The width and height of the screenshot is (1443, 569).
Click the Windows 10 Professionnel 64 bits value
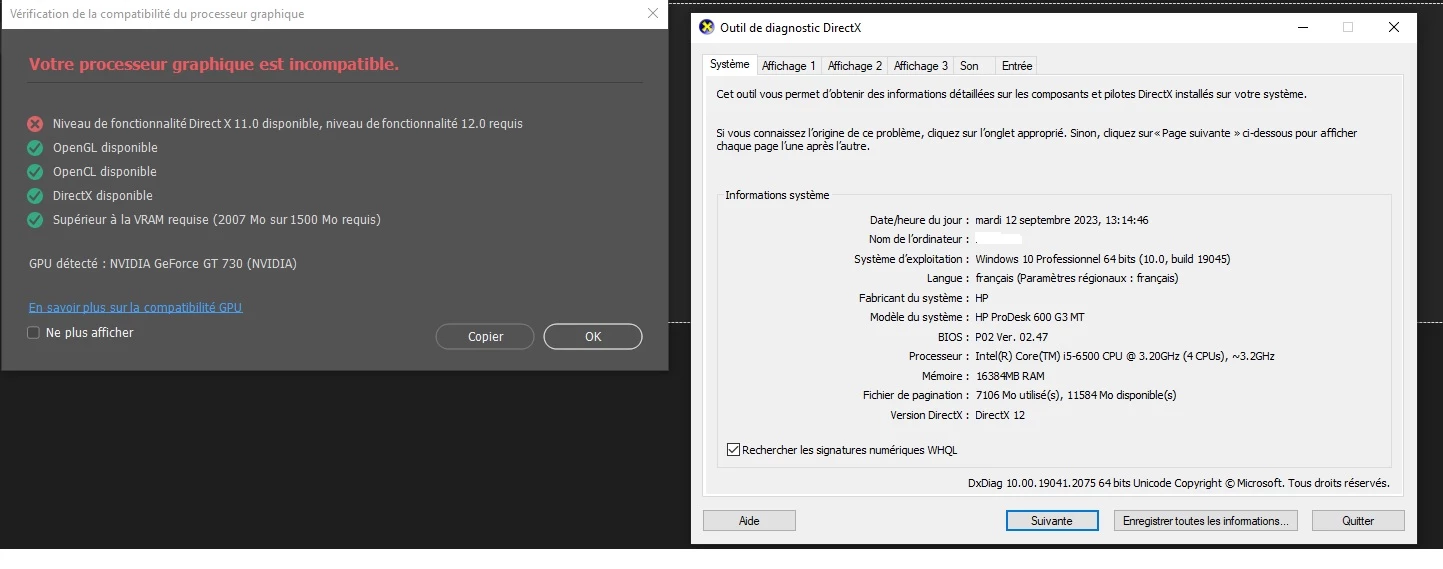click(1103, 259)
